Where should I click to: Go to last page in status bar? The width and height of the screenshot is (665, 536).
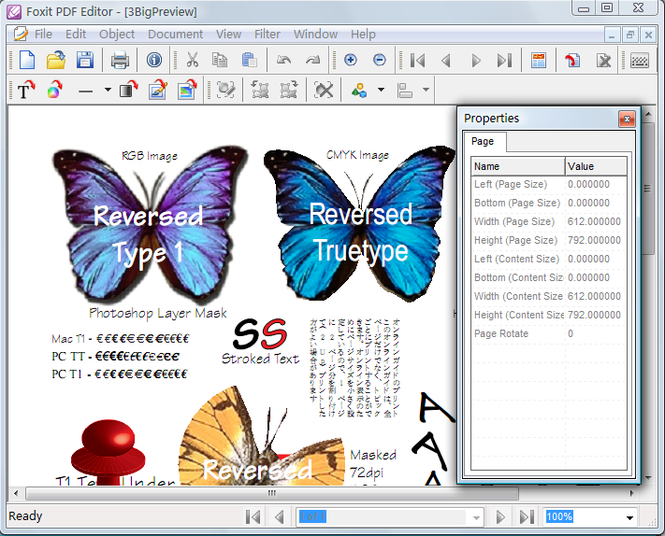tap(527, 517)
